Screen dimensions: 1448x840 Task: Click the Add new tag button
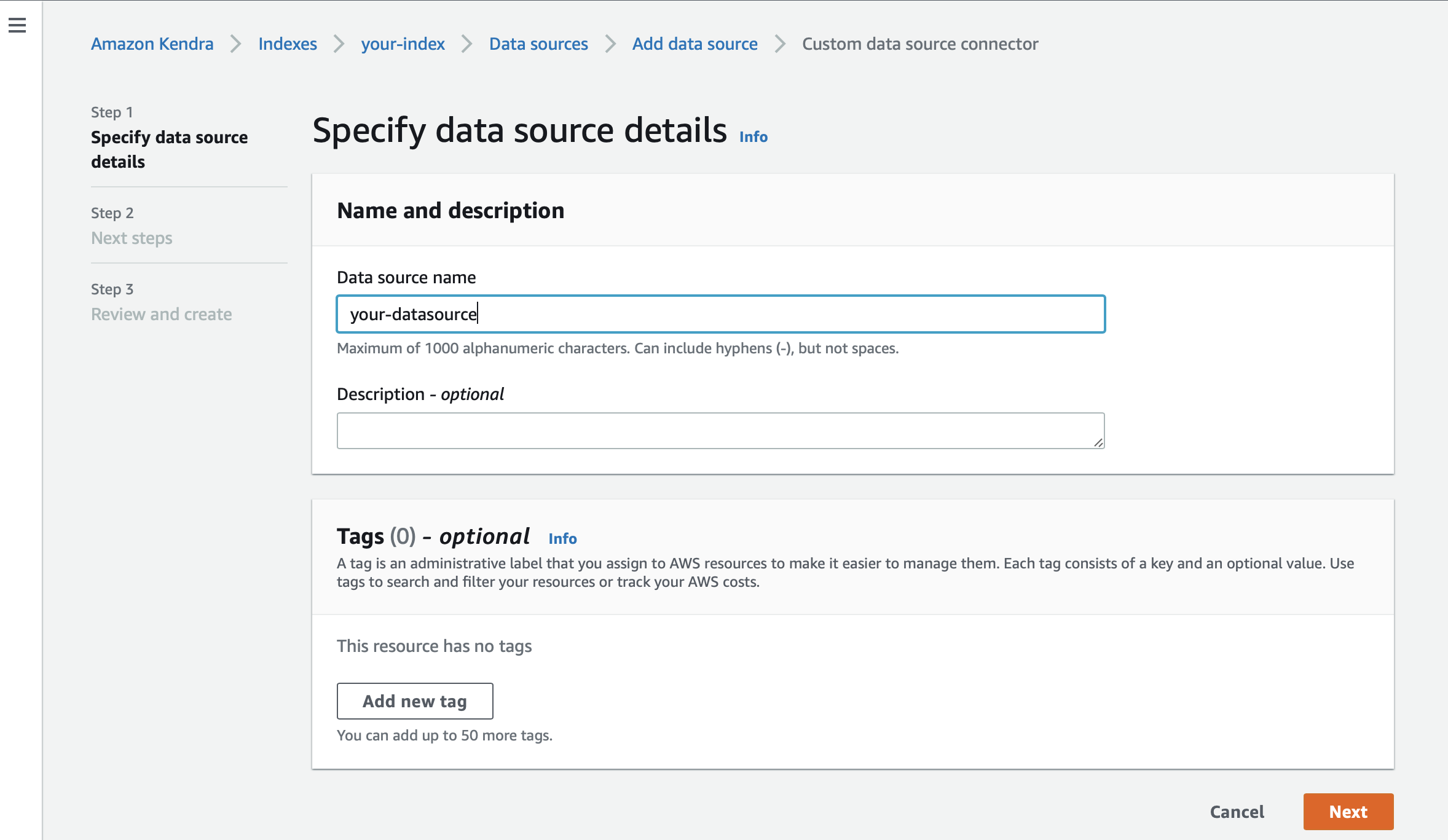[x=414, y=701]
